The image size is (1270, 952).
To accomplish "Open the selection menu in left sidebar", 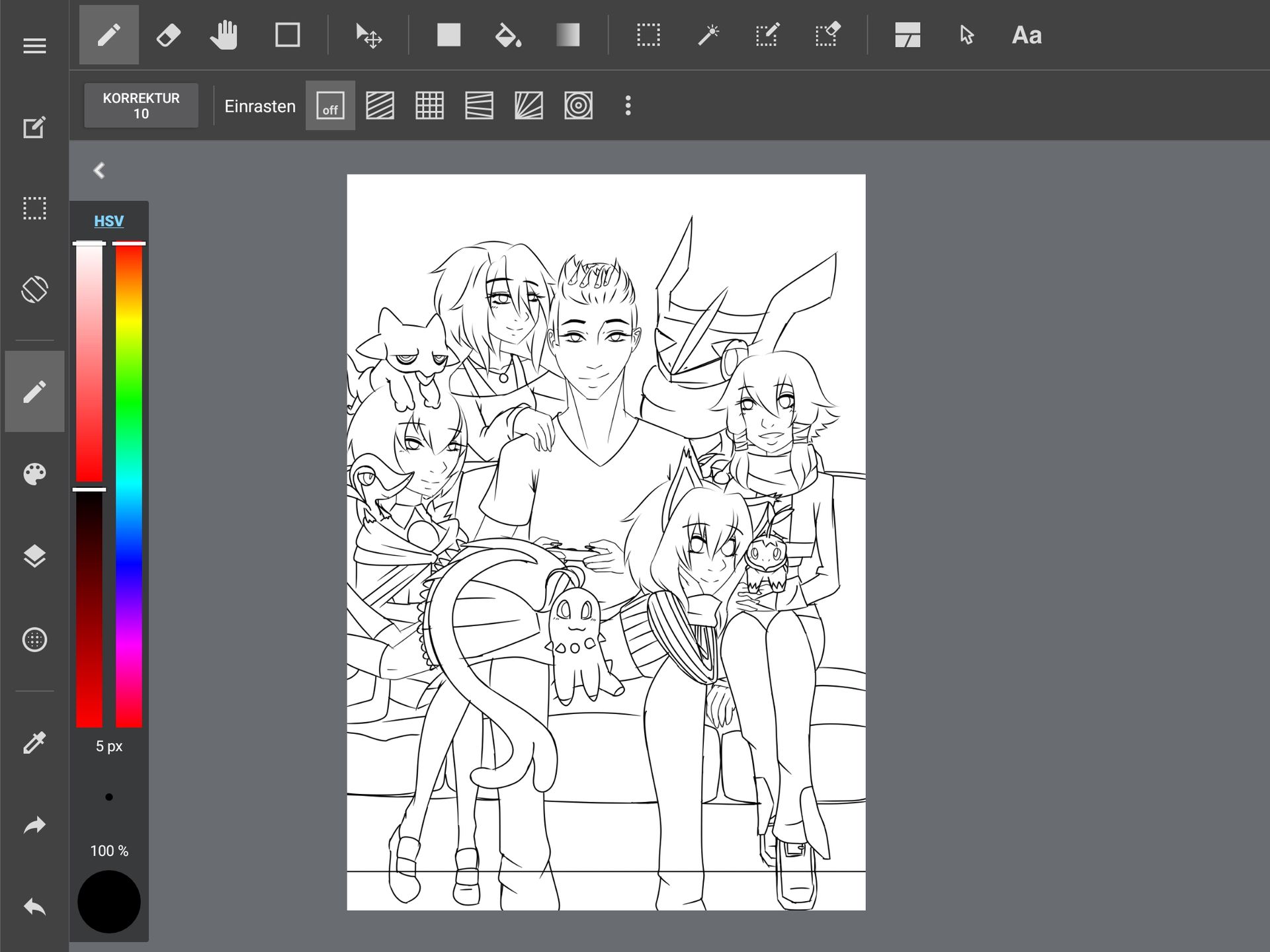I will point(34,208).
